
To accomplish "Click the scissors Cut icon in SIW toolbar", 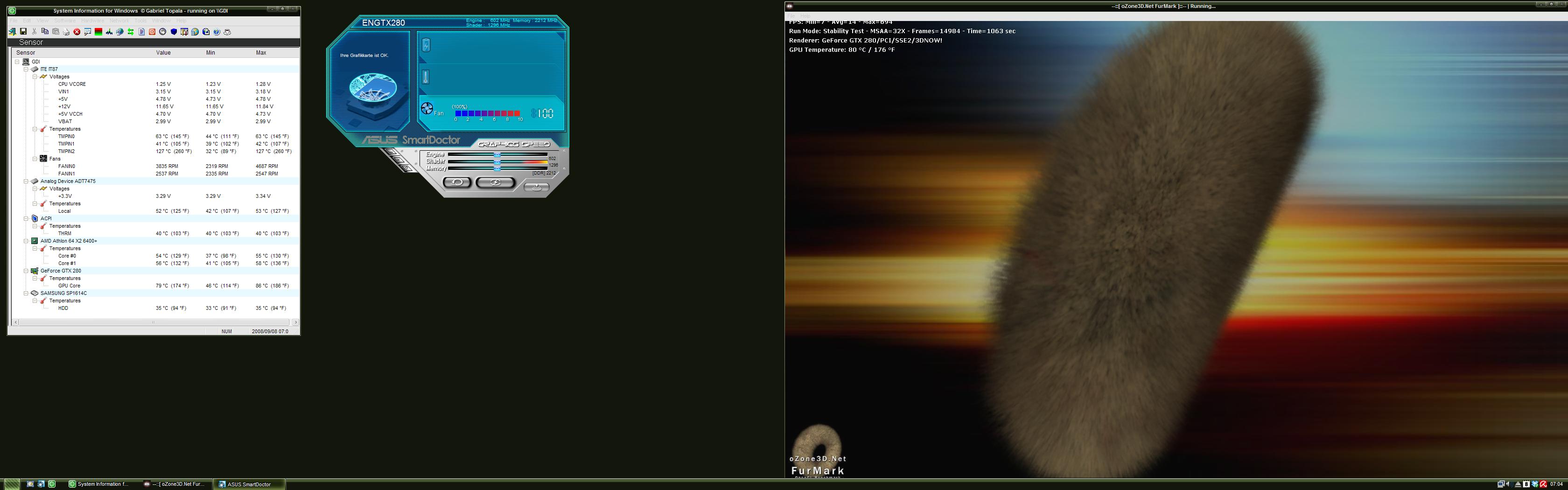I will tap(34, 32).
